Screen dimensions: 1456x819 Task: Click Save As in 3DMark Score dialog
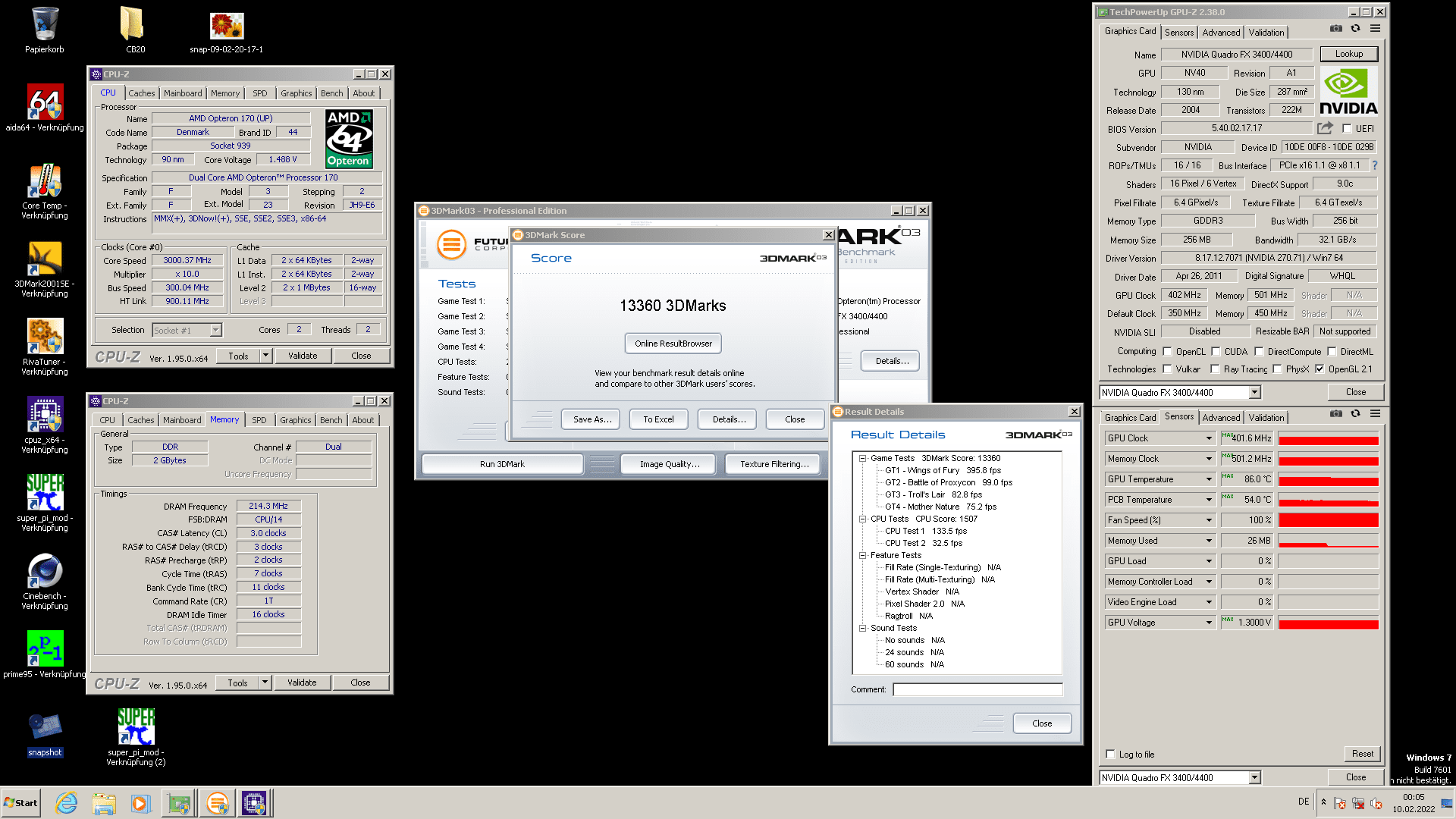click(591, 419)
